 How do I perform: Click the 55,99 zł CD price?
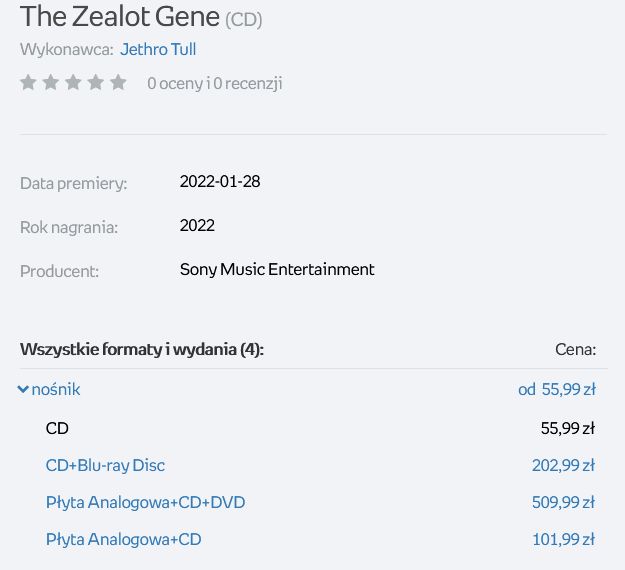568,428
